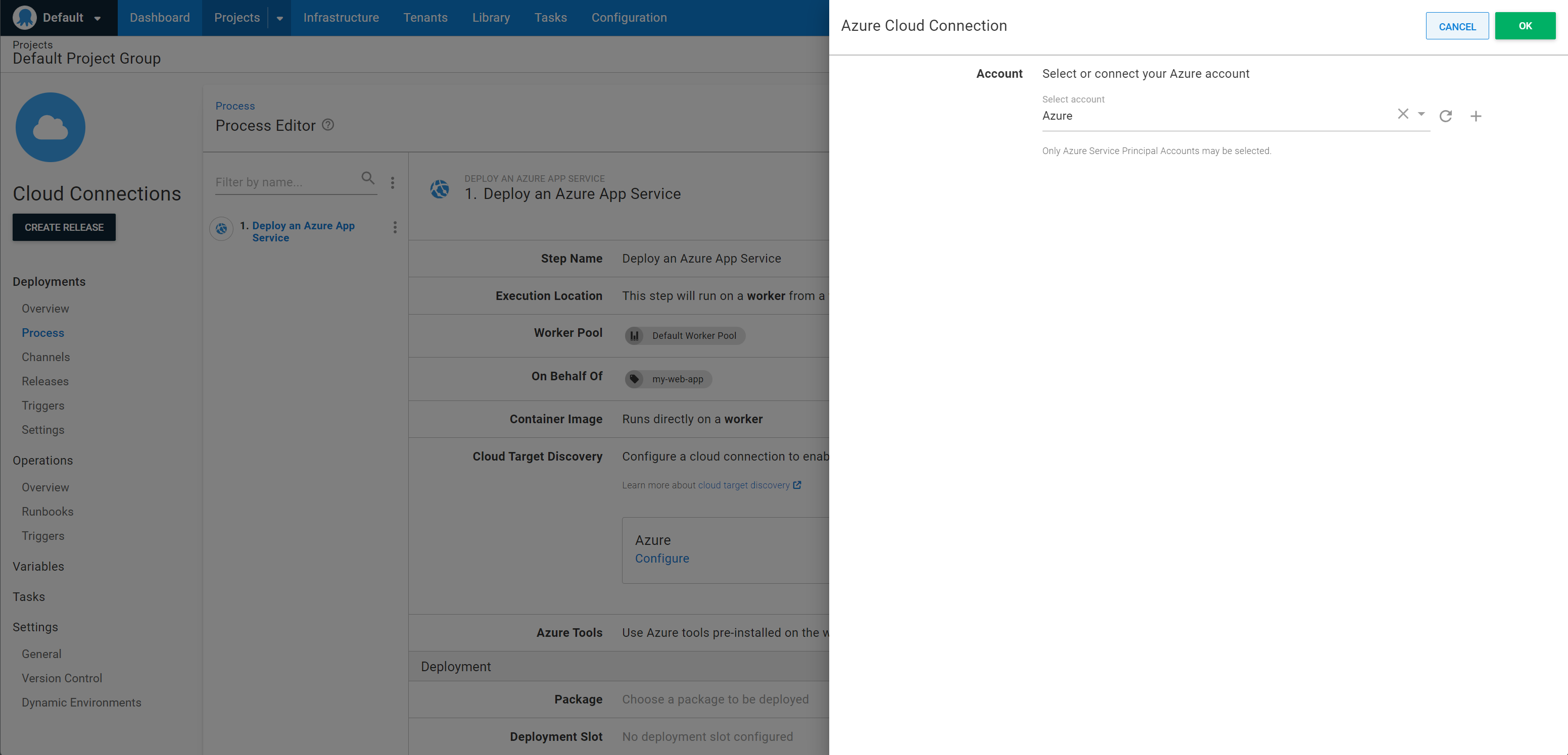Screen dimensions: 1568x755
Task: Refresh the Azure account list
Action: click(x=1446, y=116)
